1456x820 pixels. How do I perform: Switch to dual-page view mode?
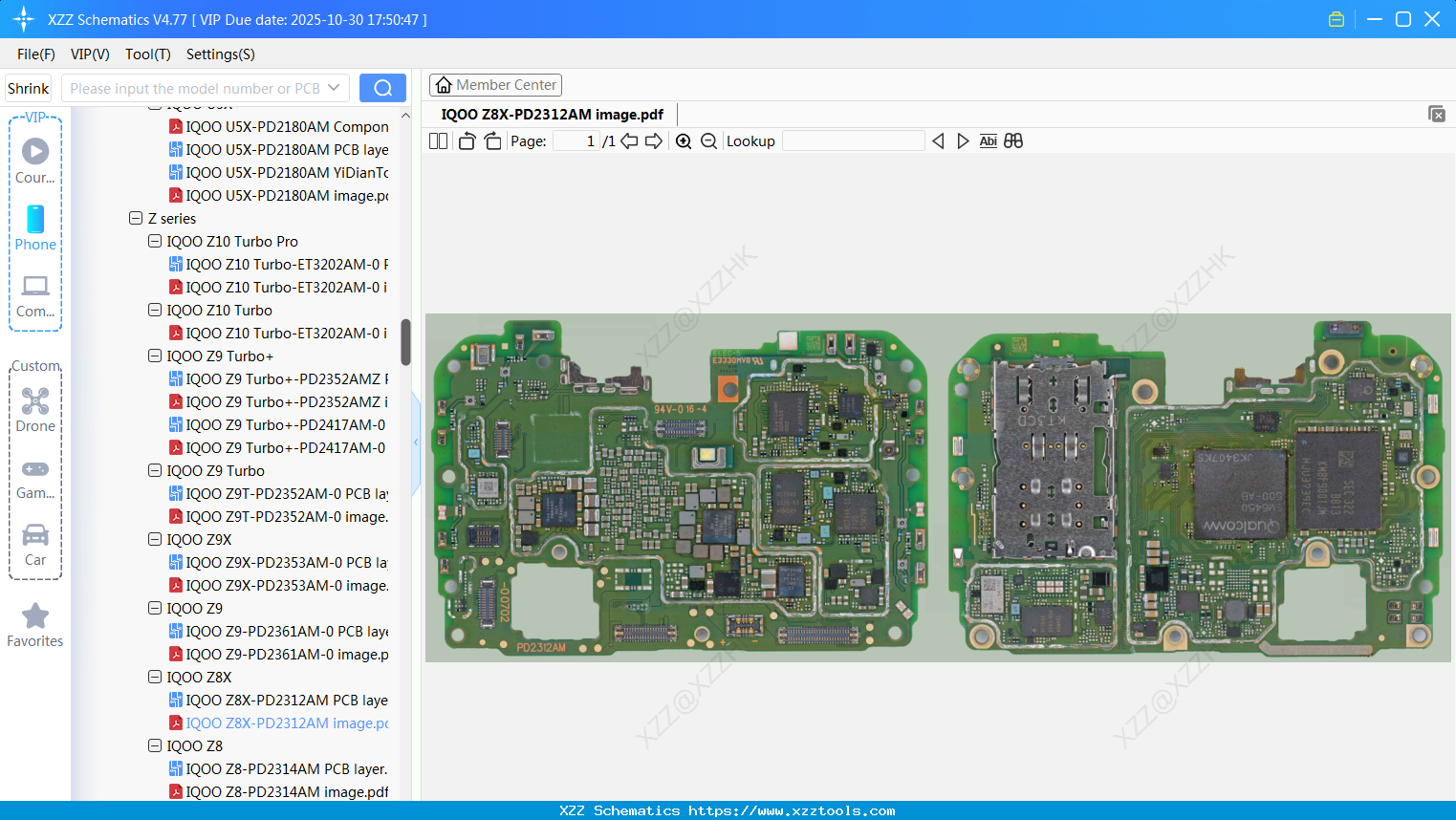(437, 140)
